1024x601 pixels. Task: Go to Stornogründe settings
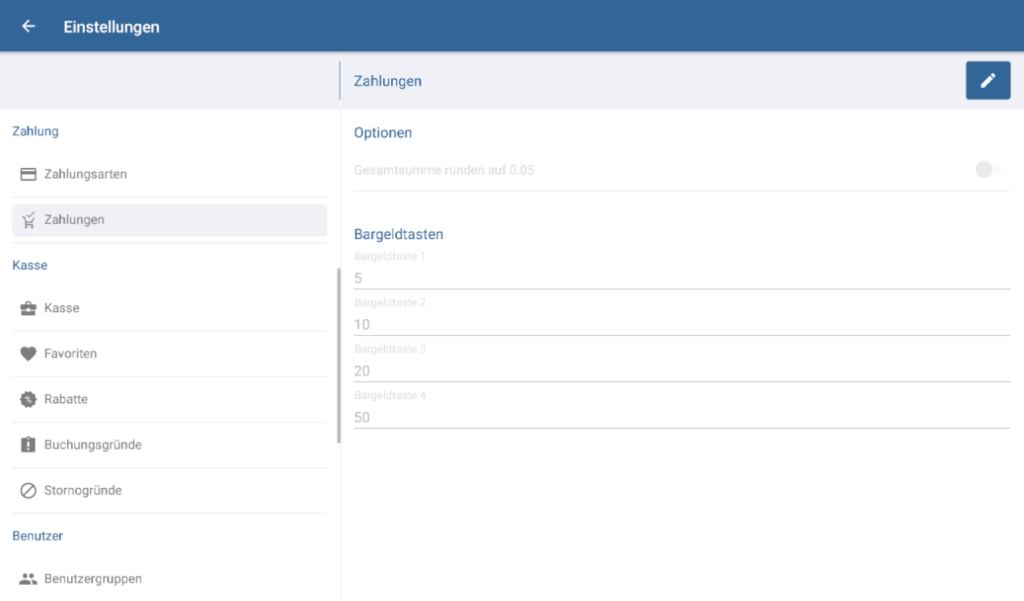point(83,491)
